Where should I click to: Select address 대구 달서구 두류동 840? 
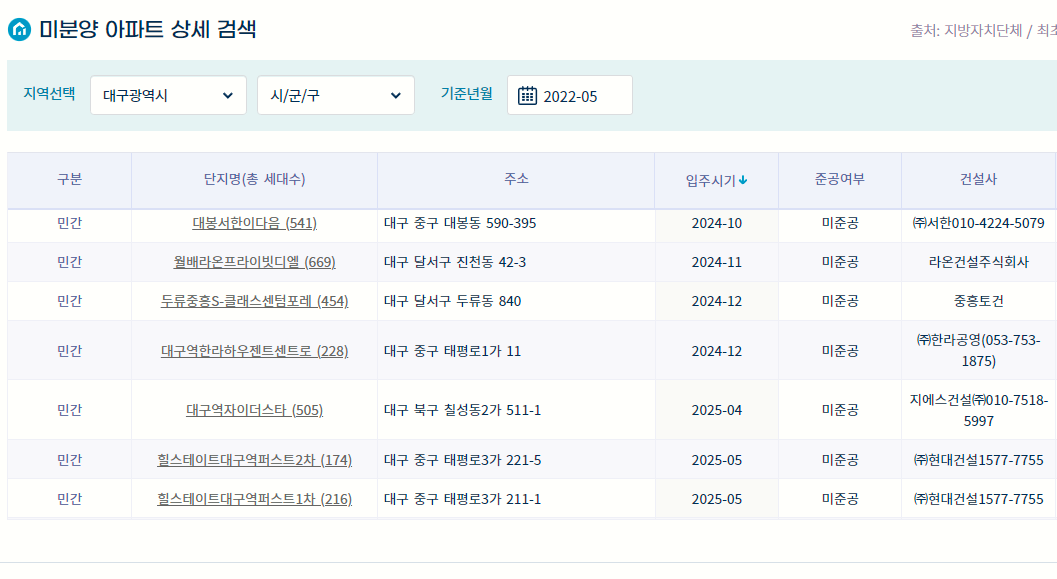coord(452,301)
